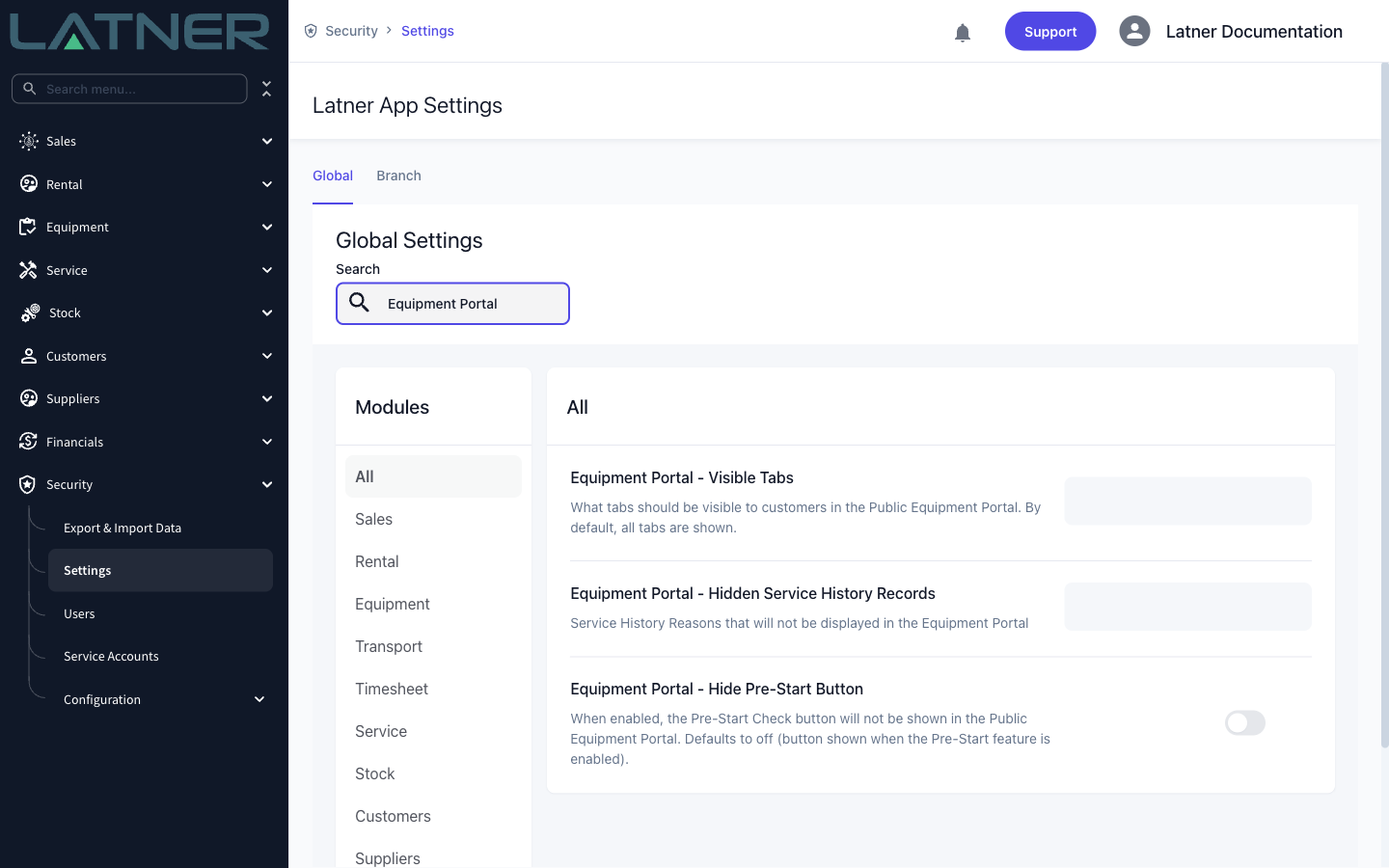Collapse the sidebar menu with the arrows icon

(267, 89)
